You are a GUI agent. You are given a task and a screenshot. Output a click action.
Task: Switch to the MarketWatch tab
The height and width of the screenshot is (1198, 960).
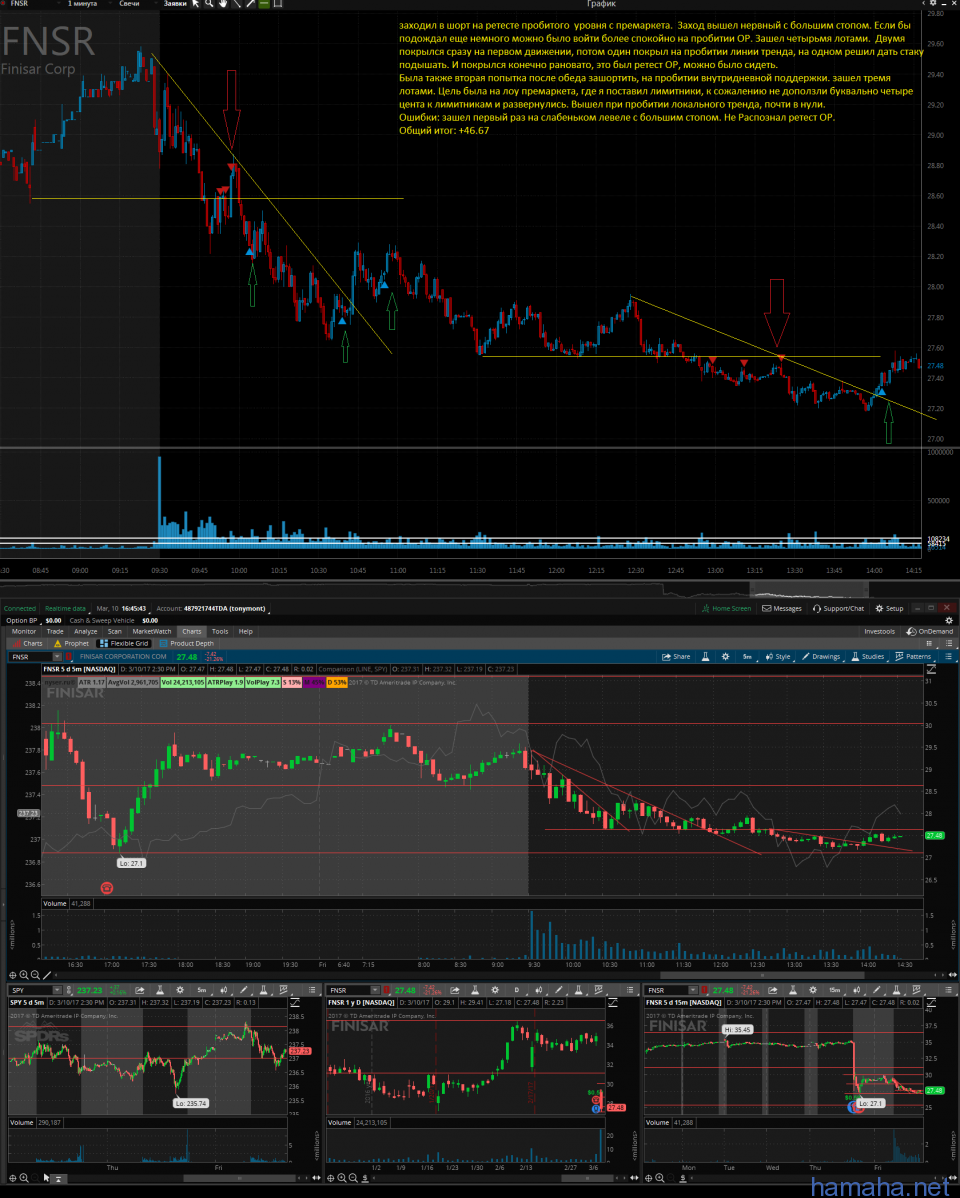(152, 632)
